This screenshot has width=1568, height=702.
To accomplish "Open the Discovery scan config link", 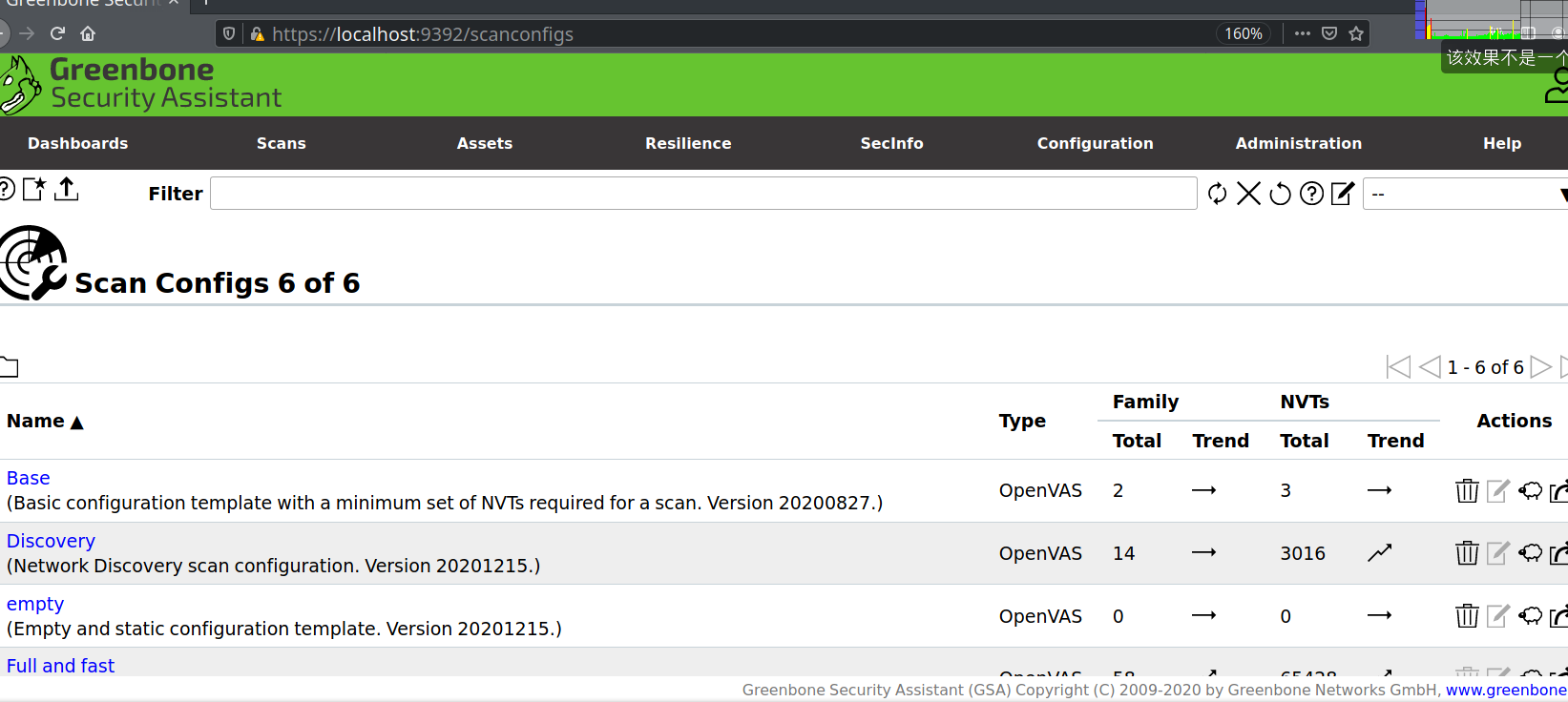I will pos(51,541).
